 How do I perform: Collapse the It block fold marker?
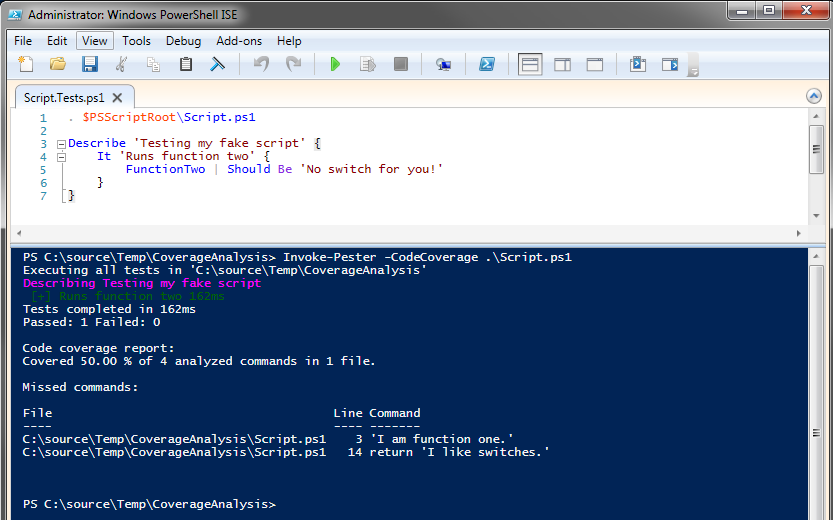click(62, 157)
